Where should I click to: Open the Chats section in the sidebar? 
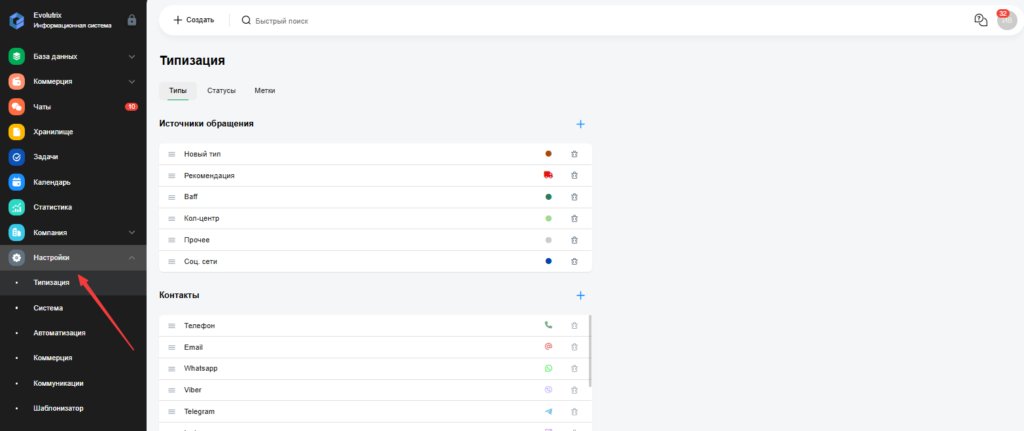point(72,106)
